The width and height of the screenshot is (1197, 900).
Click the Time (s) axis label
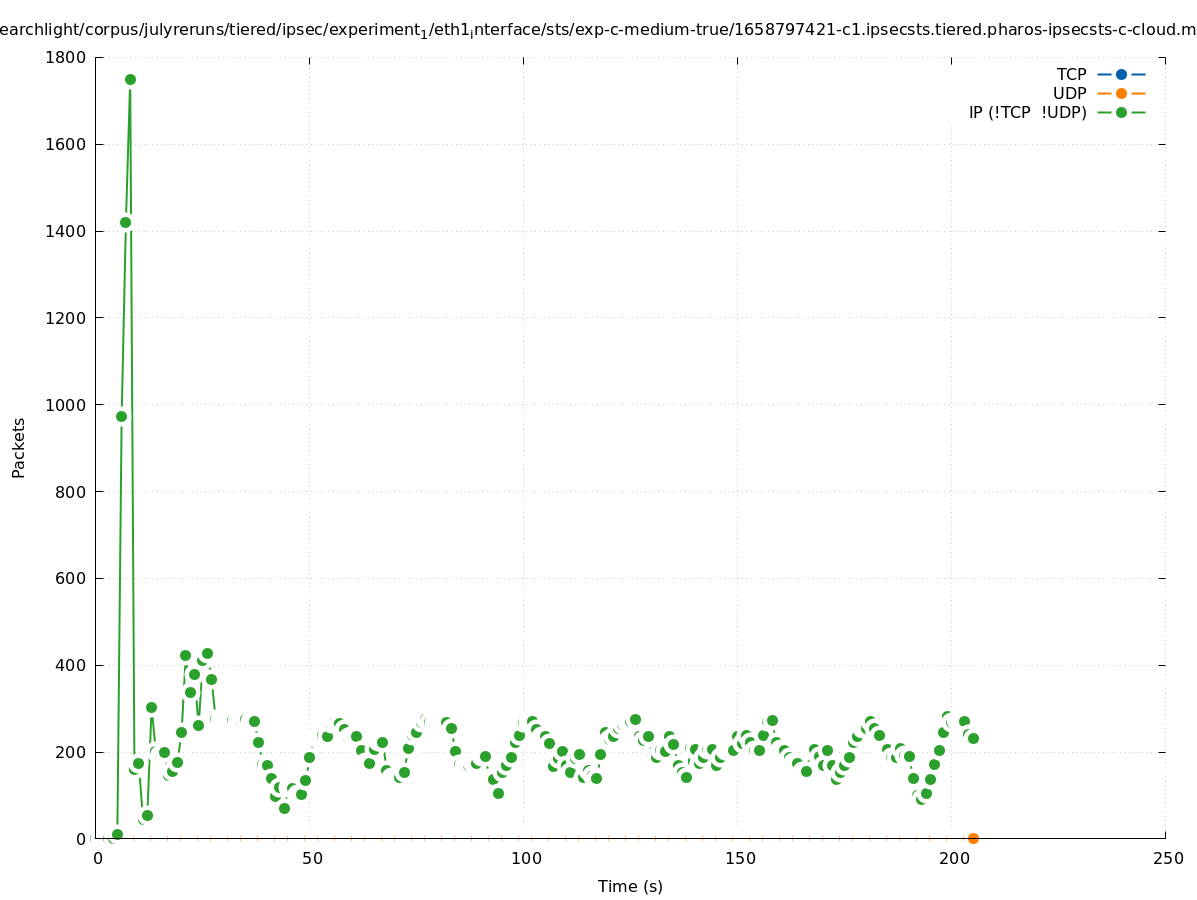[630, 886]
